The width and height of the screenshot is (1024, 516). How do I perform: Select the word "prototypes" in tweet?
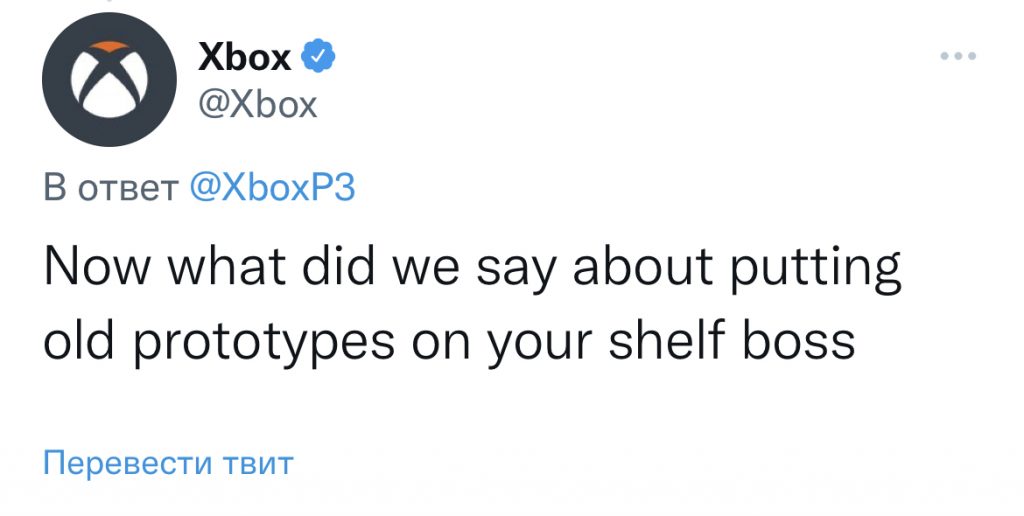(x=264, y=342)
